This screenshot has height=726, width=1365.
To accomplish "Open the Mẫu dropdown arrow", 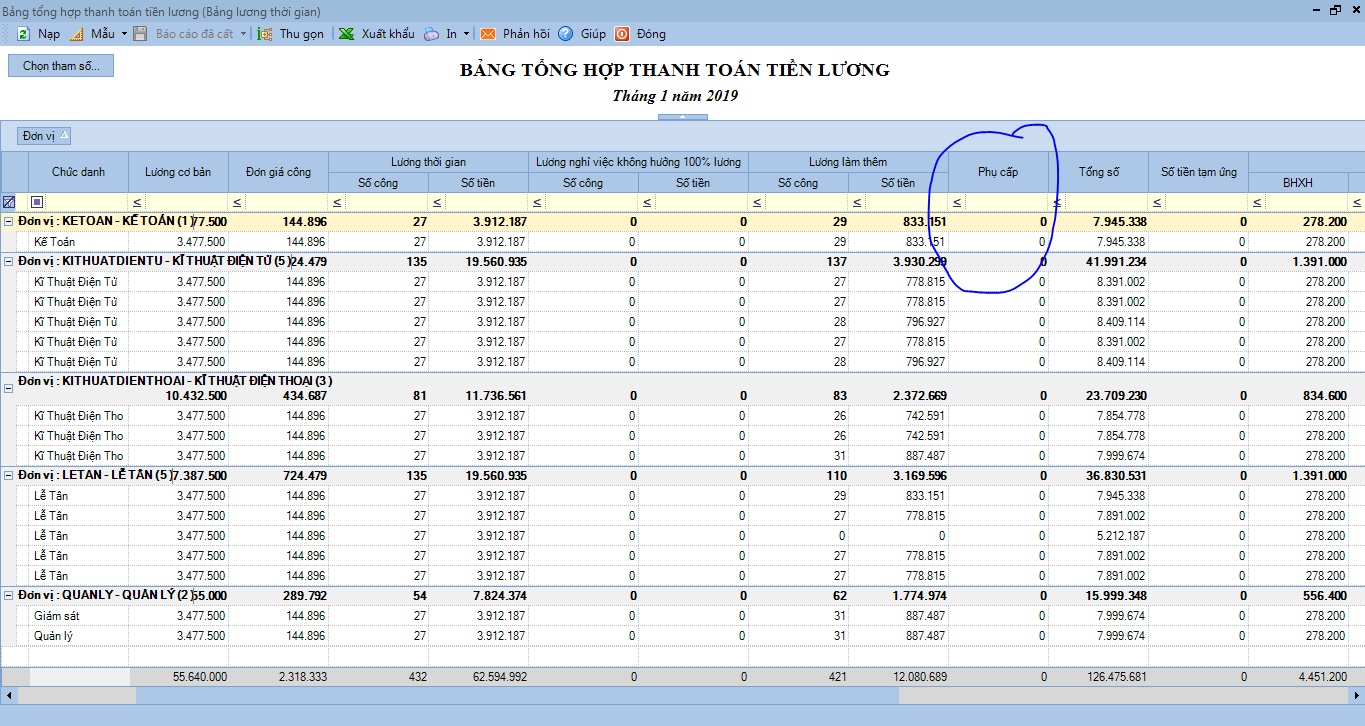I will pyautogui.click(x=124, y=33).
